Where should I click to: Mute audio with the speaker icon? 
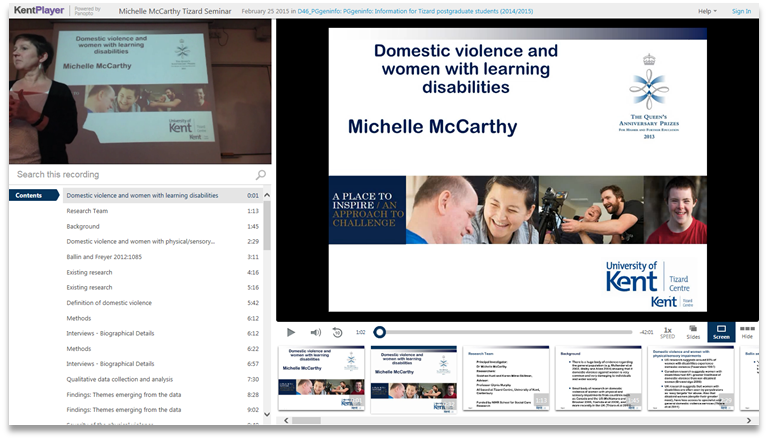[315, 332]
